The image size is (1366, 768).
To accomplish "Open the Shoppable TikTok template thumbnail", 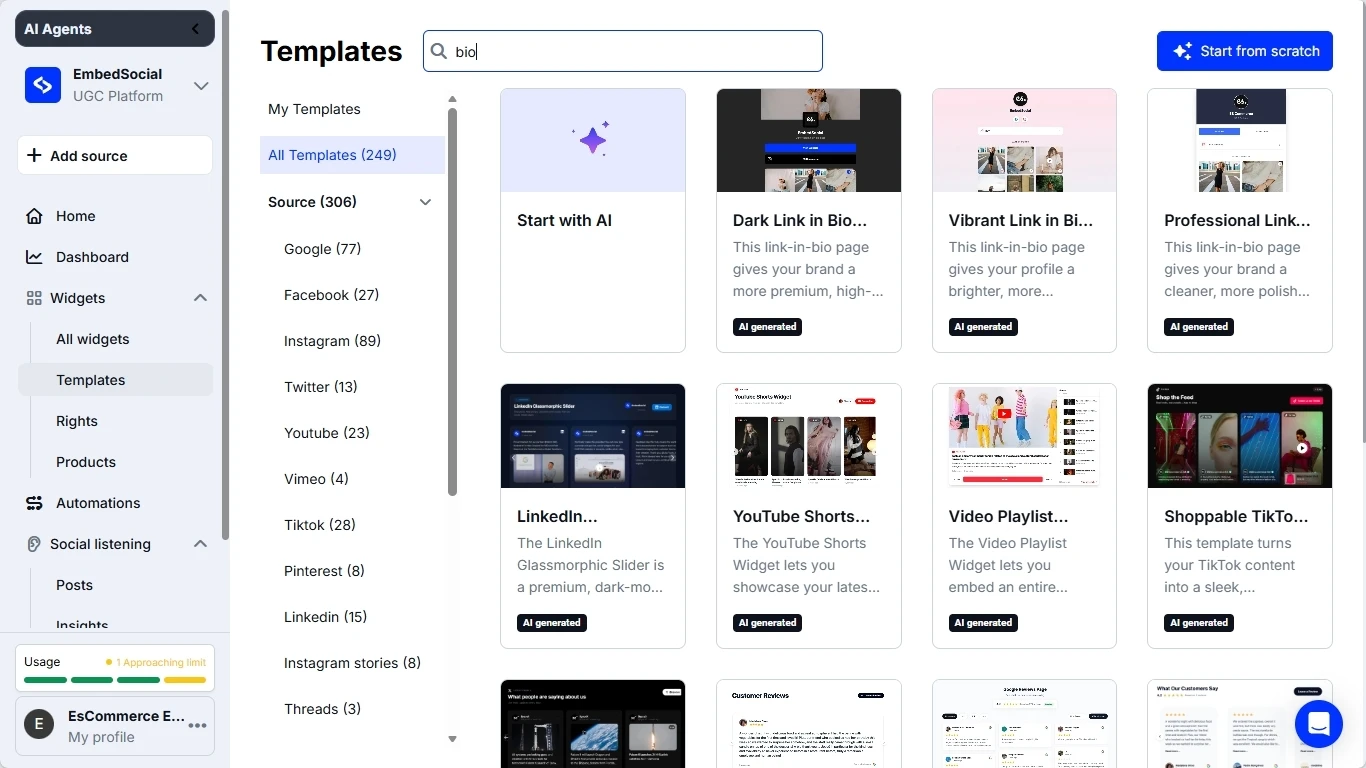I will click(x=1240, y=436).
